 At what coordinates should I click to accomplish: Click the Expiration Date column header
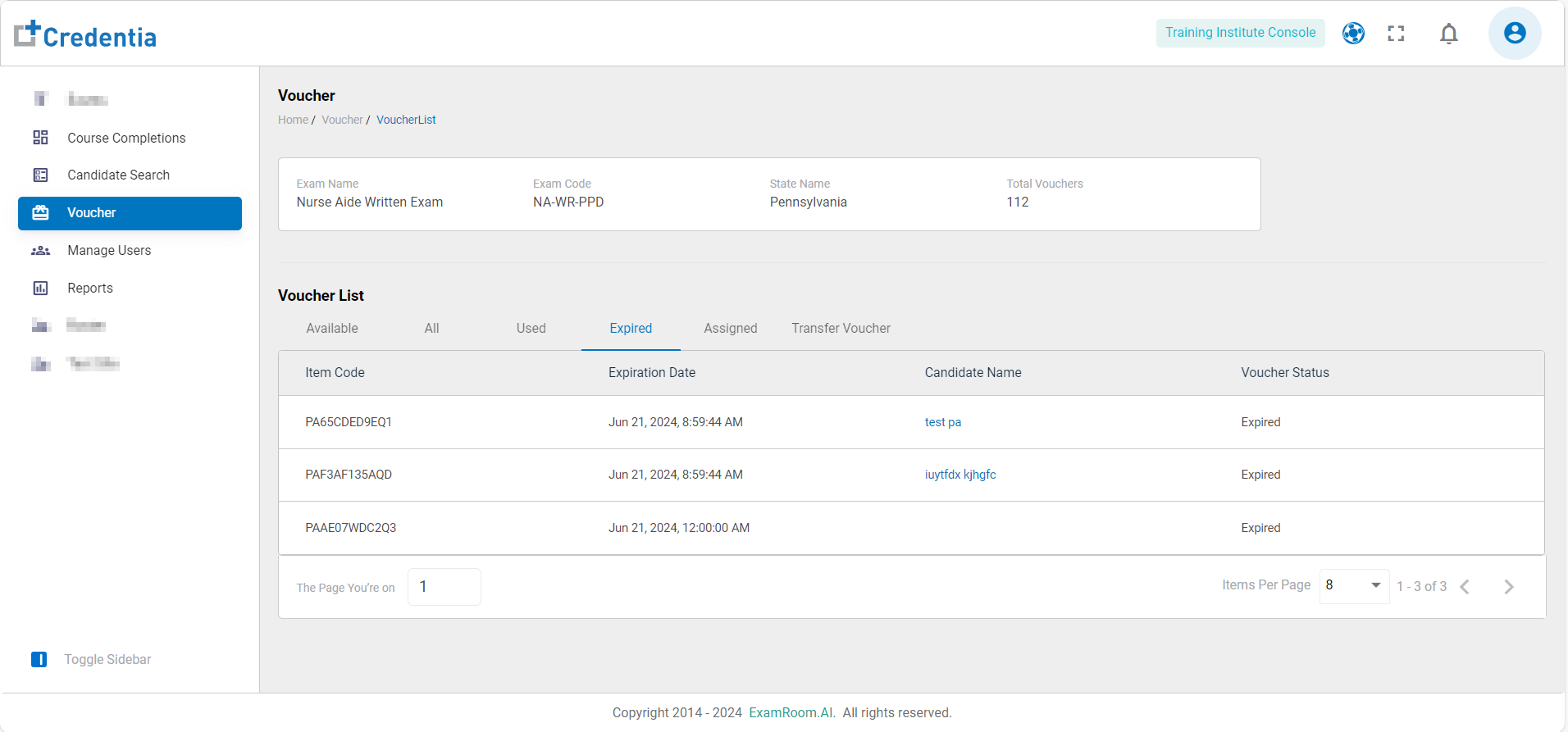coord(652,373)
